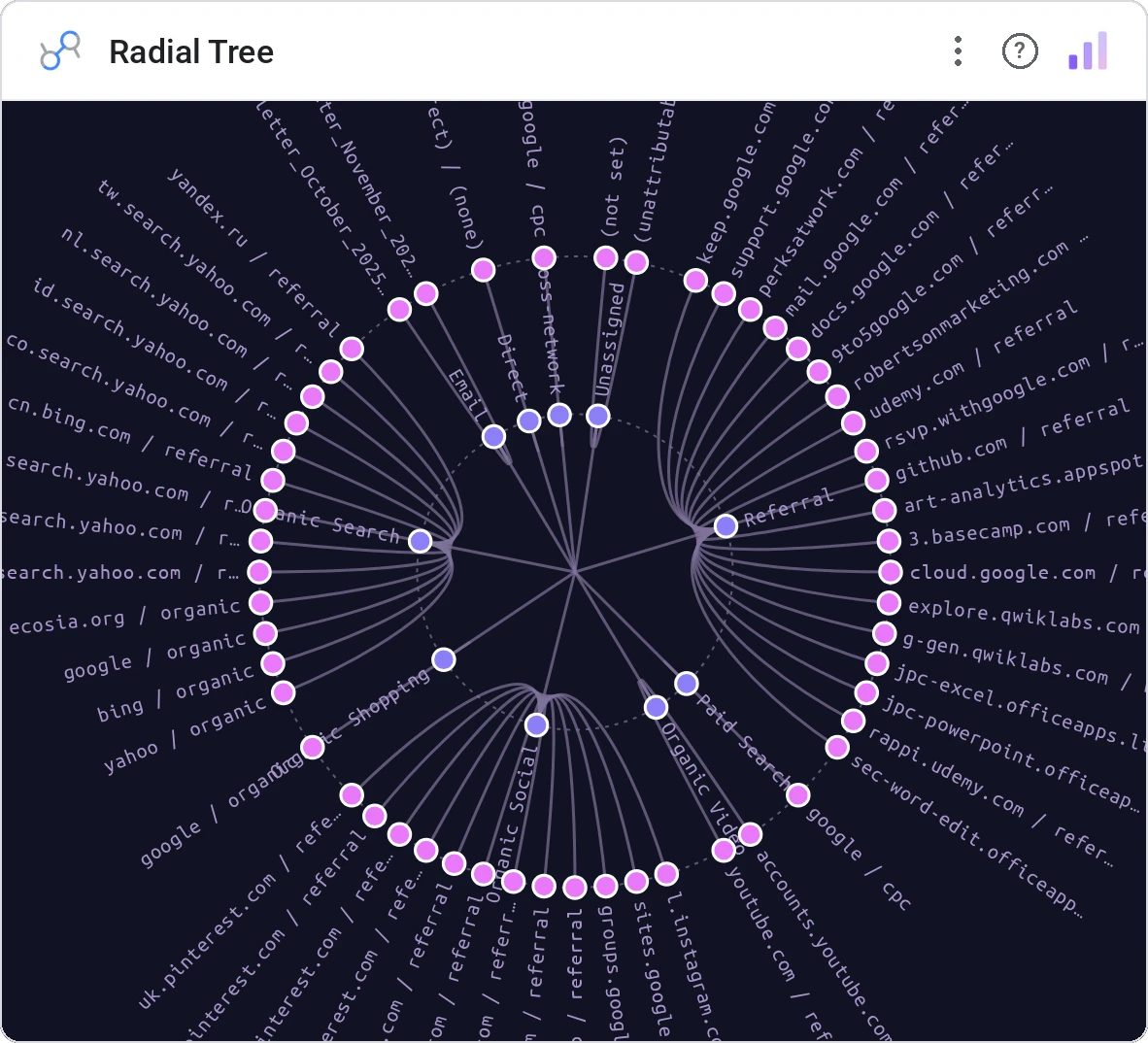1148x1043 pixels.
Task: Select the Organic Video category node
Action: point(656,707)
